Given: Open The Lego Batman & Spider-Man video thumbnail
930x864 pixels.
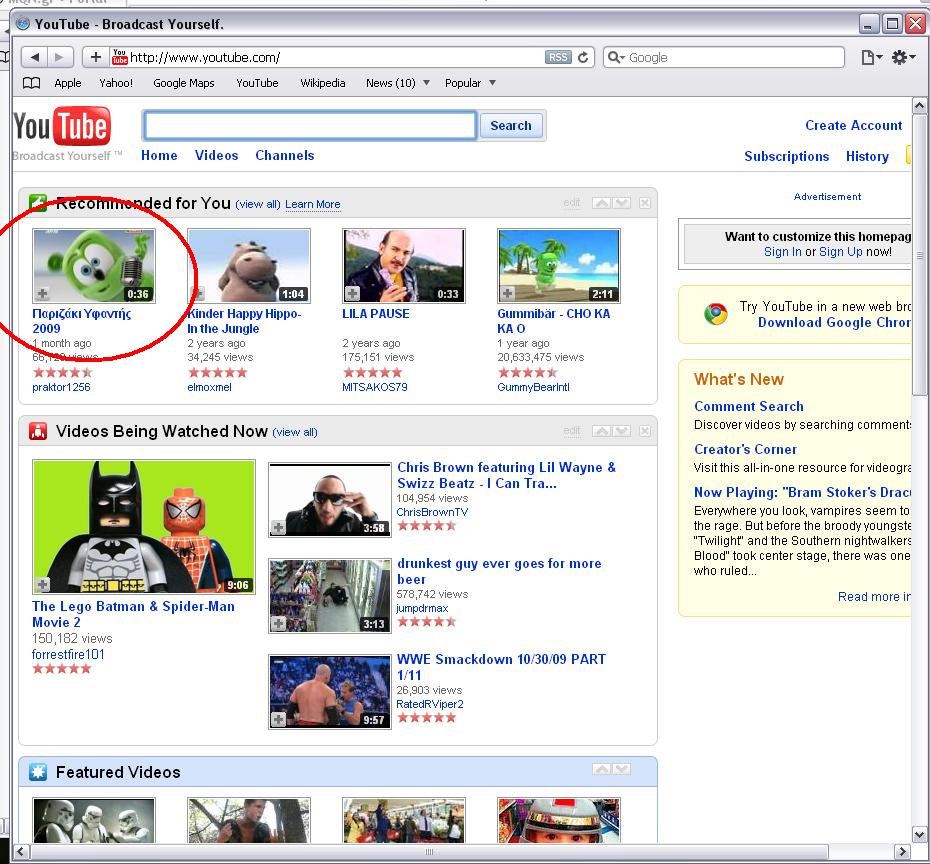Looking at the screenshot, I should pyautogui.click(x=143, y=527).
